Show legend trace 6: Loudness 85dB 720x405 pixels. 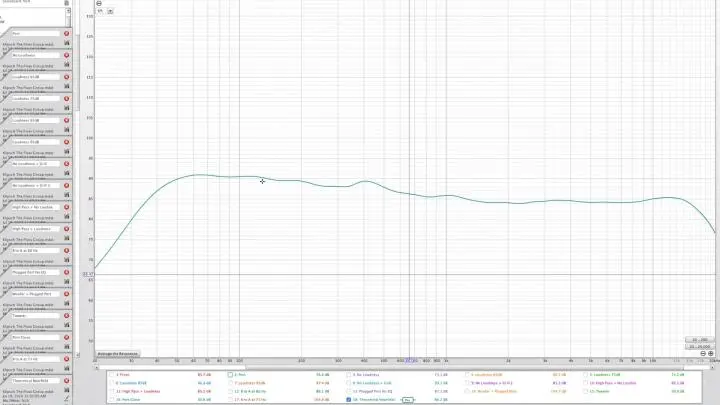(x=112, y=383)
